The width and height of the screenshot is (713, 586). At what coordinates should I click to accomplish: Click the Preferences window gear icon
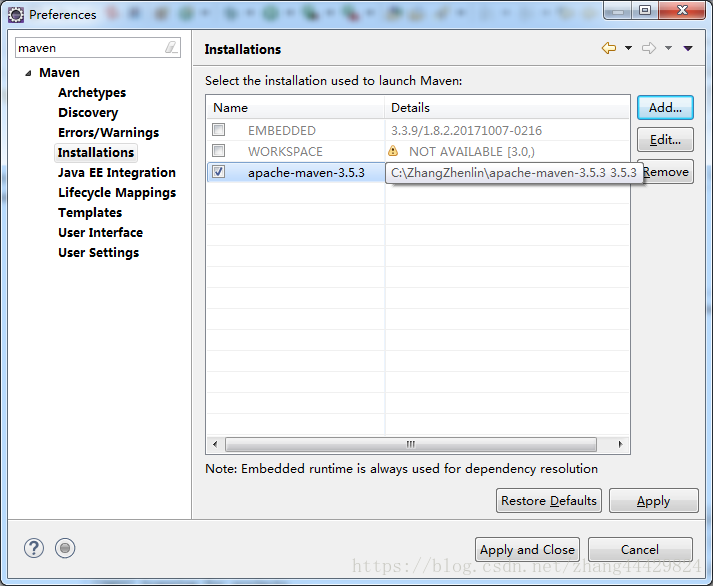point(16,15)
